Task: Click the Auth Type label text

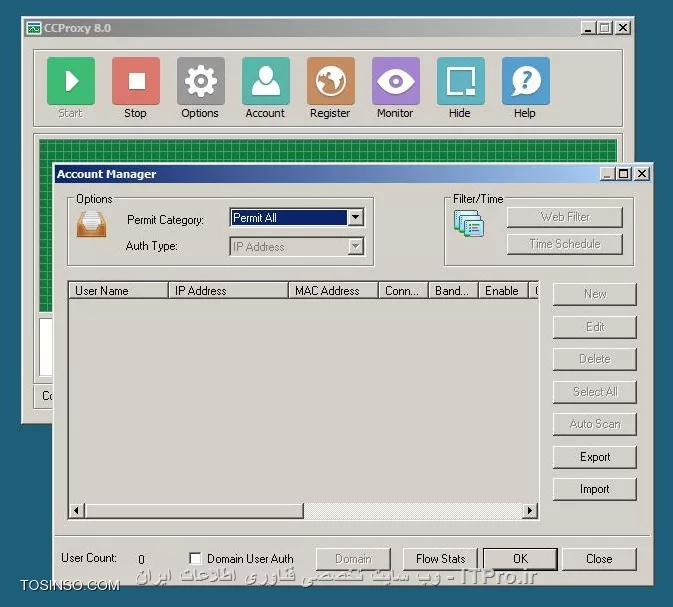Action: 152,246
